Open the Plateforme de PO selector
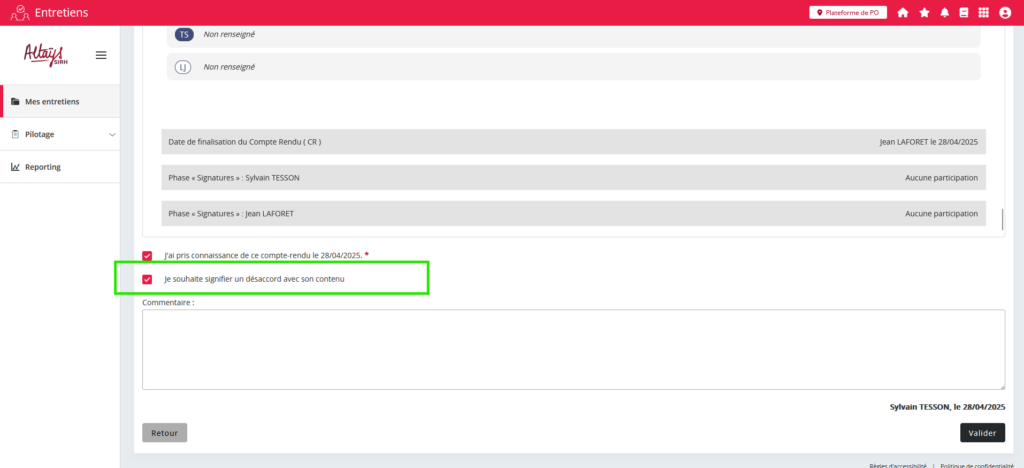This screenshot has height=468, width=1024. [847, 13]
